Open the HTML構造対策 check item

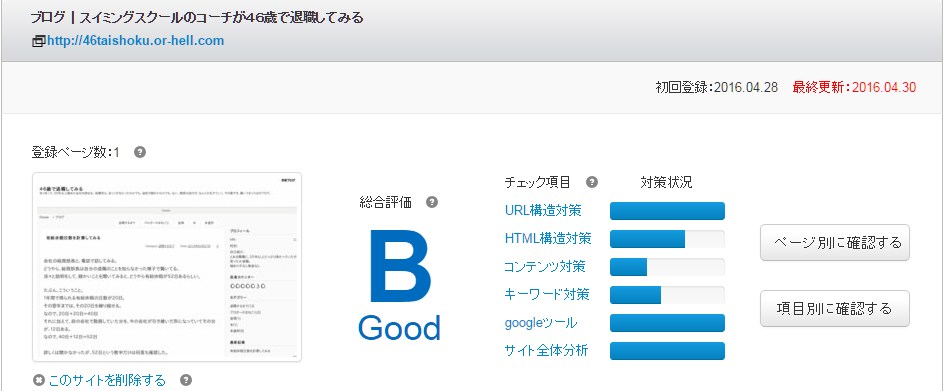tap(548, 239)
